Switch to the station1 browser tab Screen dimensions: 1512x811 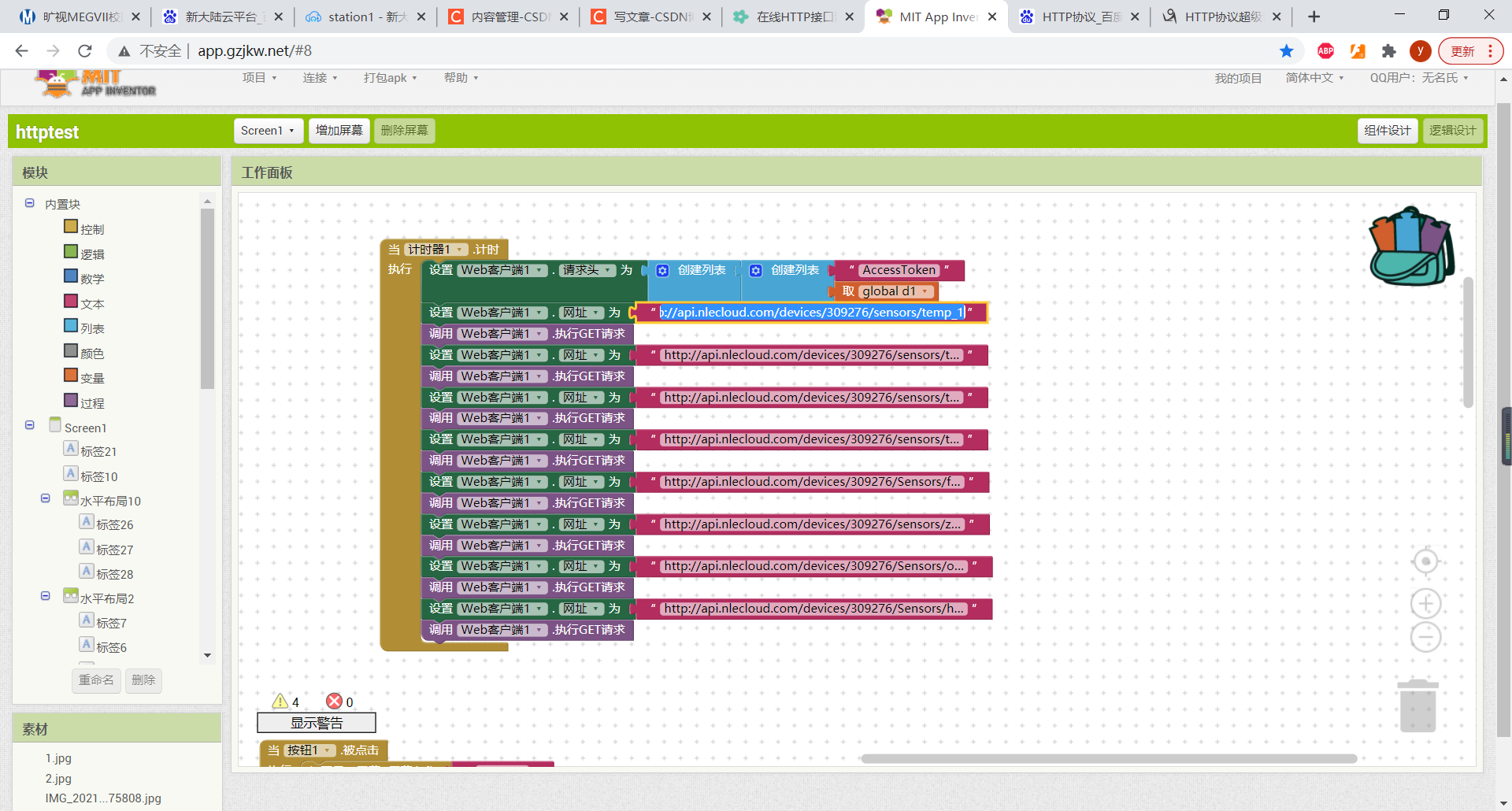click(x=365, y=17)
